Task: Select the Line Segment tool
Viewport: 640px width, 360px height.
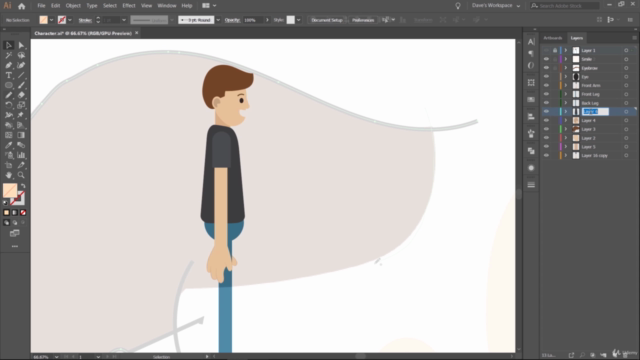Action: 21,76
